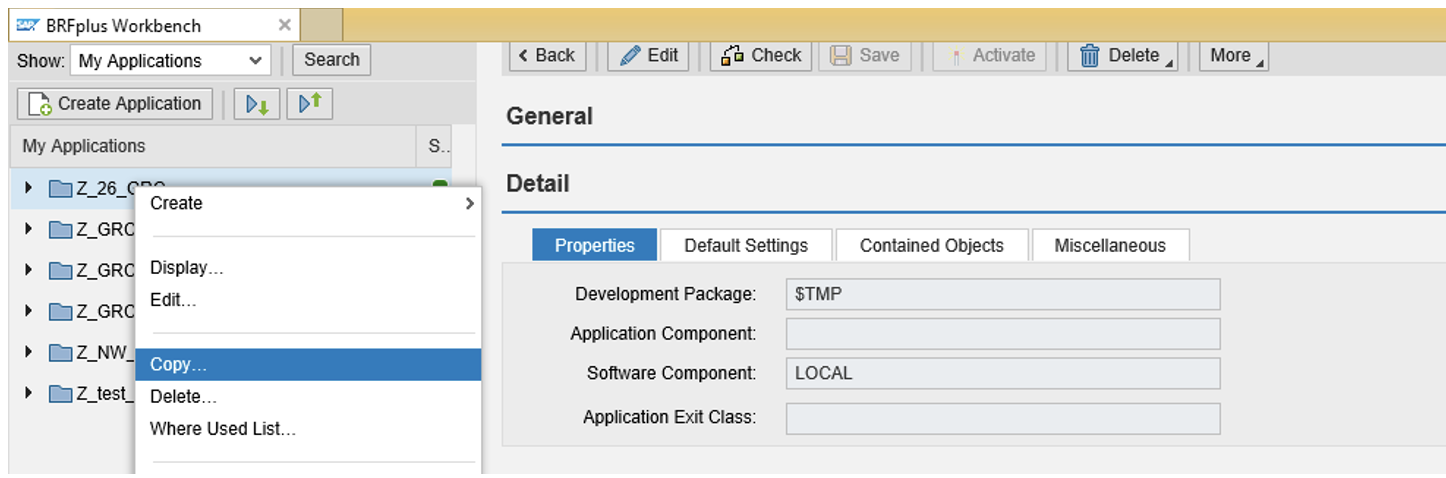The image size is (1446, 478).
Task: Click the Activate toolbar button
Action: tap(990, 56)
